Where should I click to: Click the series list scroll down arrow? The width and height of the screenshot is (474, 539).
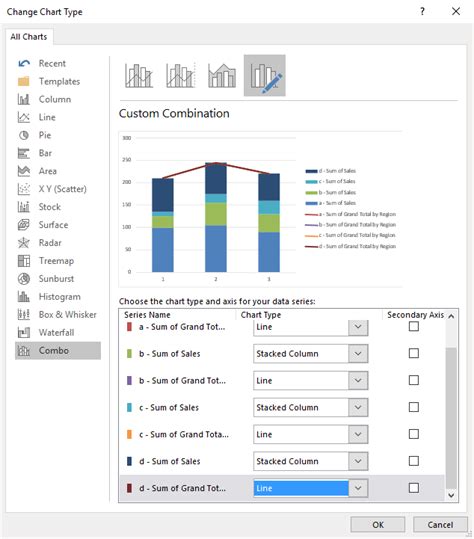(451, 495)
